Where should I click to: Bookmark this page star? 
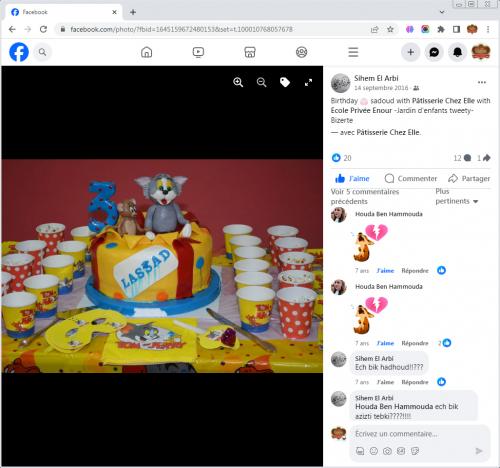[x=390, y=29]
